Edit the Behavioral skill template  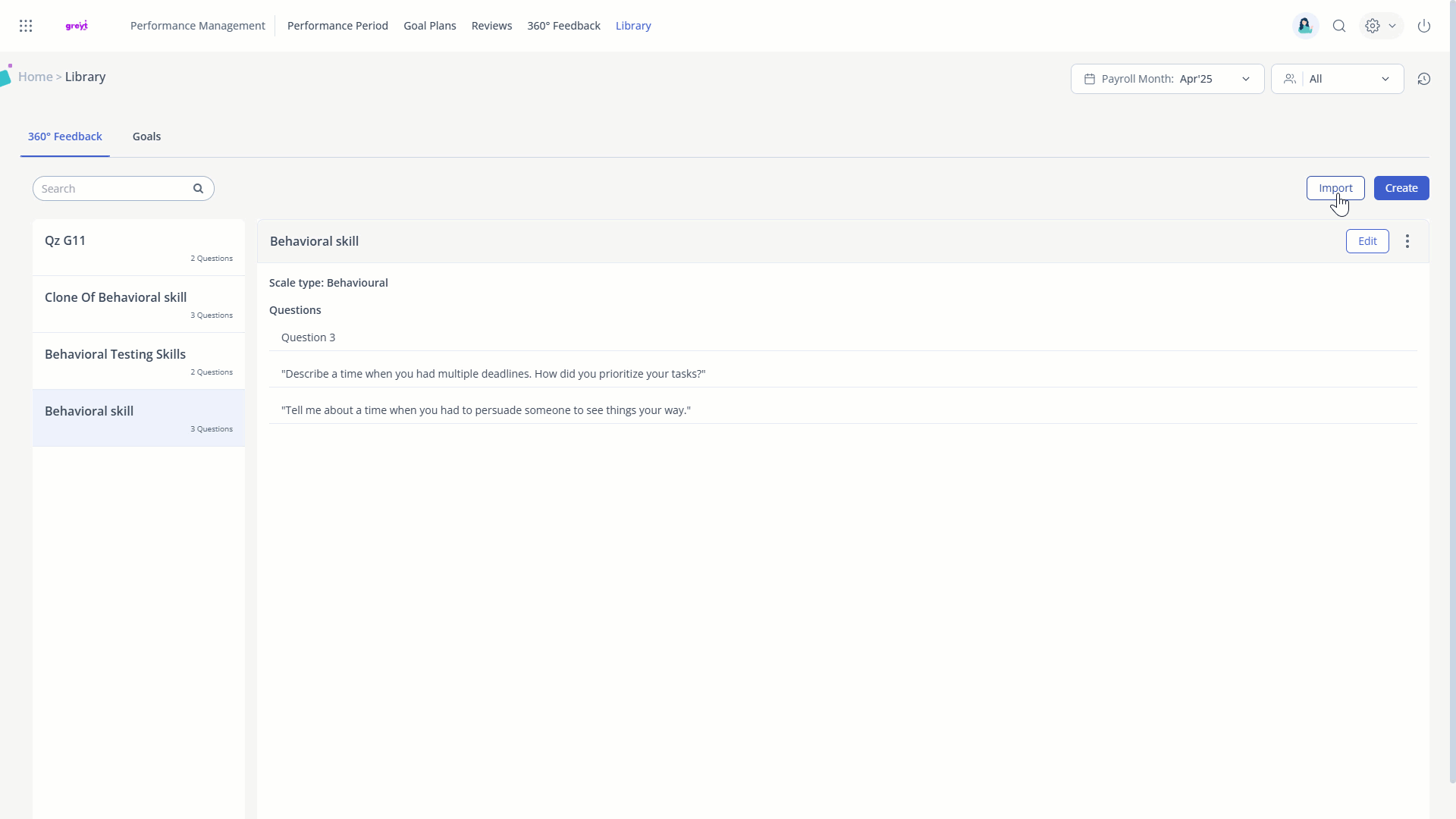(x=1367, y=241)
